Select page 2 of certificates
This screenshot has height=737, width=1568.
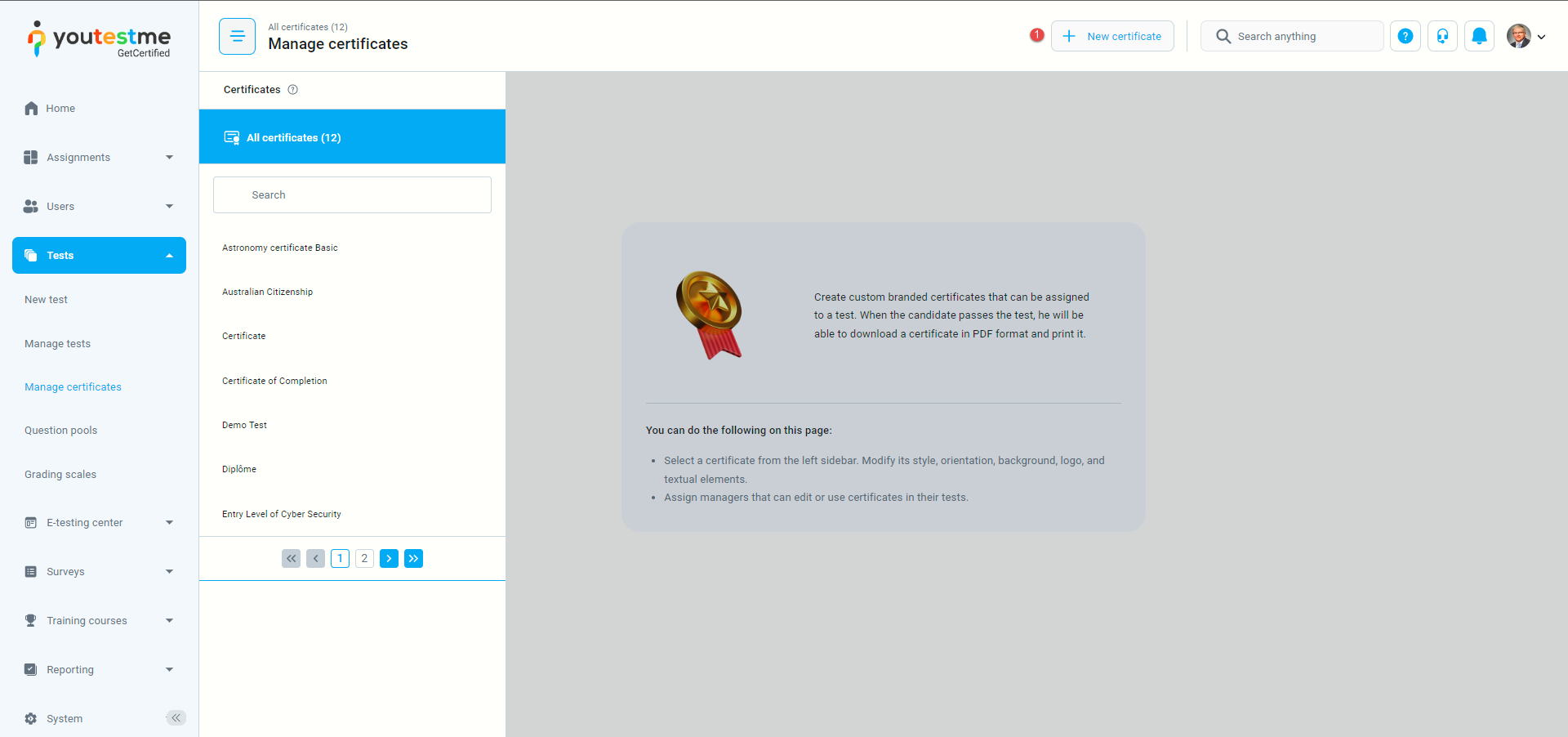point(365,559)
